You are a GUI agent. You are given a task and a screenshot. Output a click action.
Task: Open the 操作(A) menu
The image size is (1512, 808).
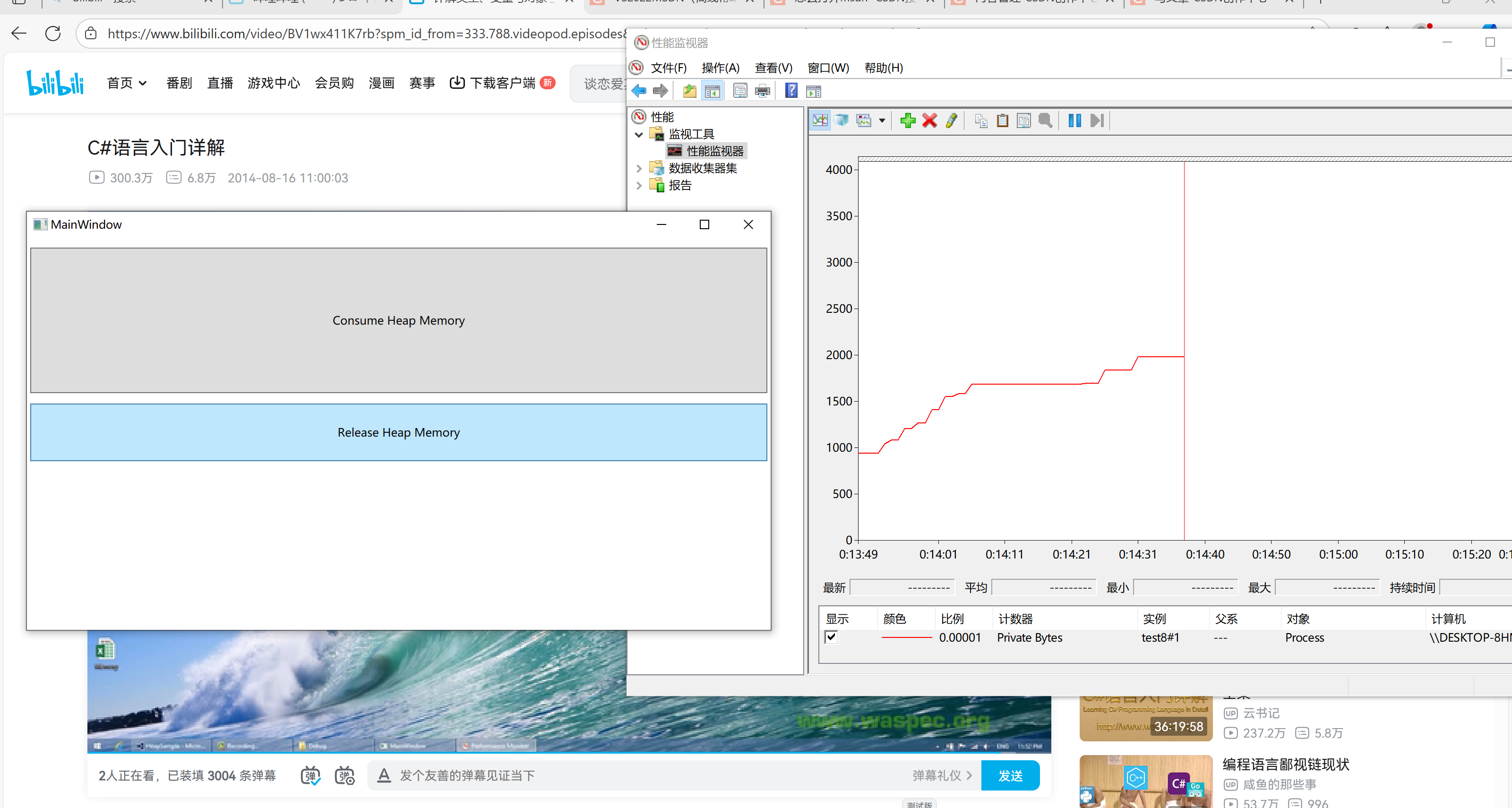[720, 68]
